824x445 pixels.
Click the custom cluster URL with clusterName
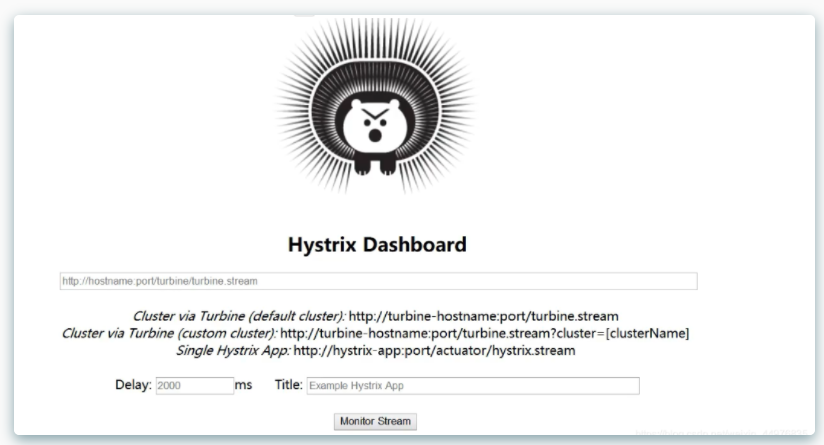[x=485, y=334]
